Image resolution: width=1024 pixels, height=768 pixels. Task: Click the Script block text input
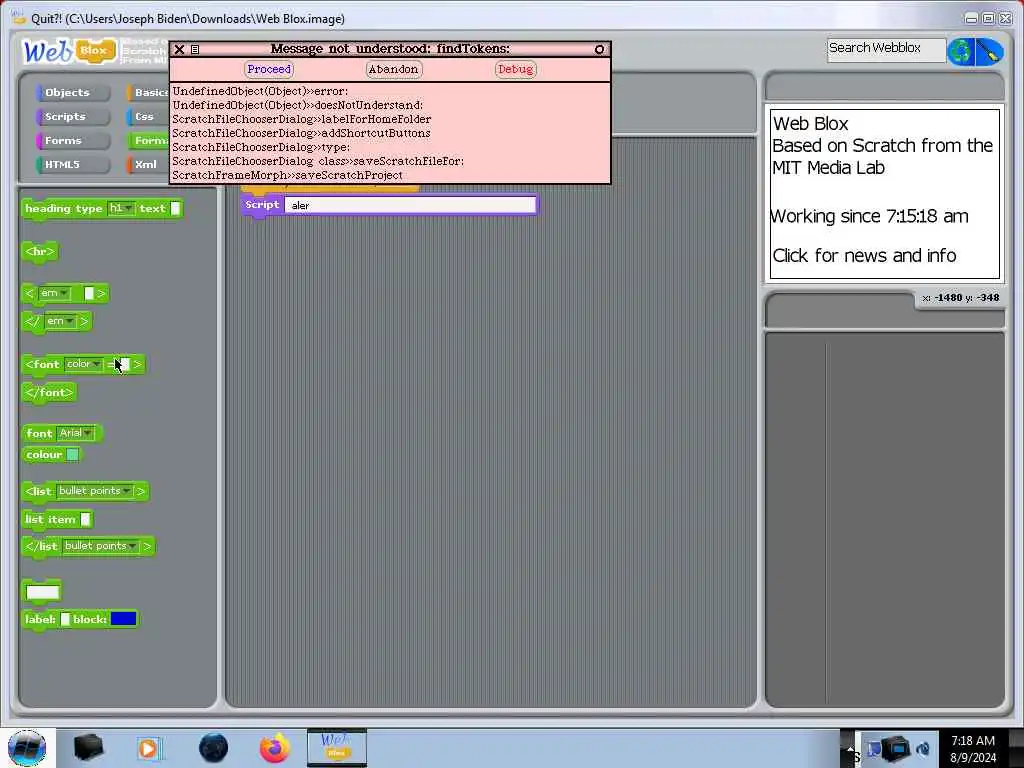tap(410, 206)
